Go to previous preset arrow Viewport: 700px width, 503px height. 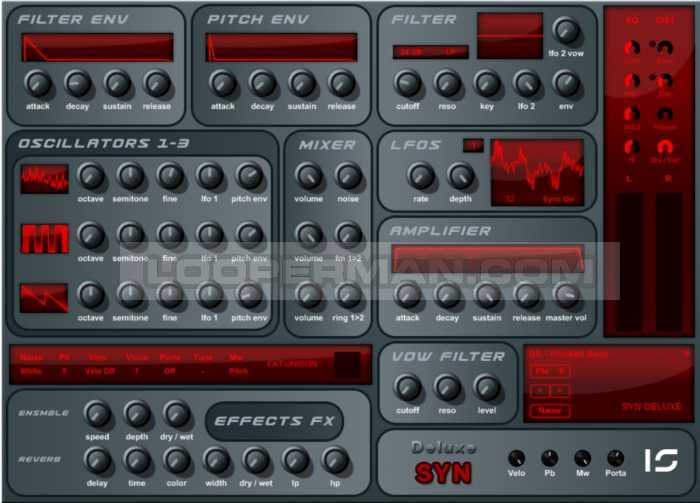[x=540, y=391]
